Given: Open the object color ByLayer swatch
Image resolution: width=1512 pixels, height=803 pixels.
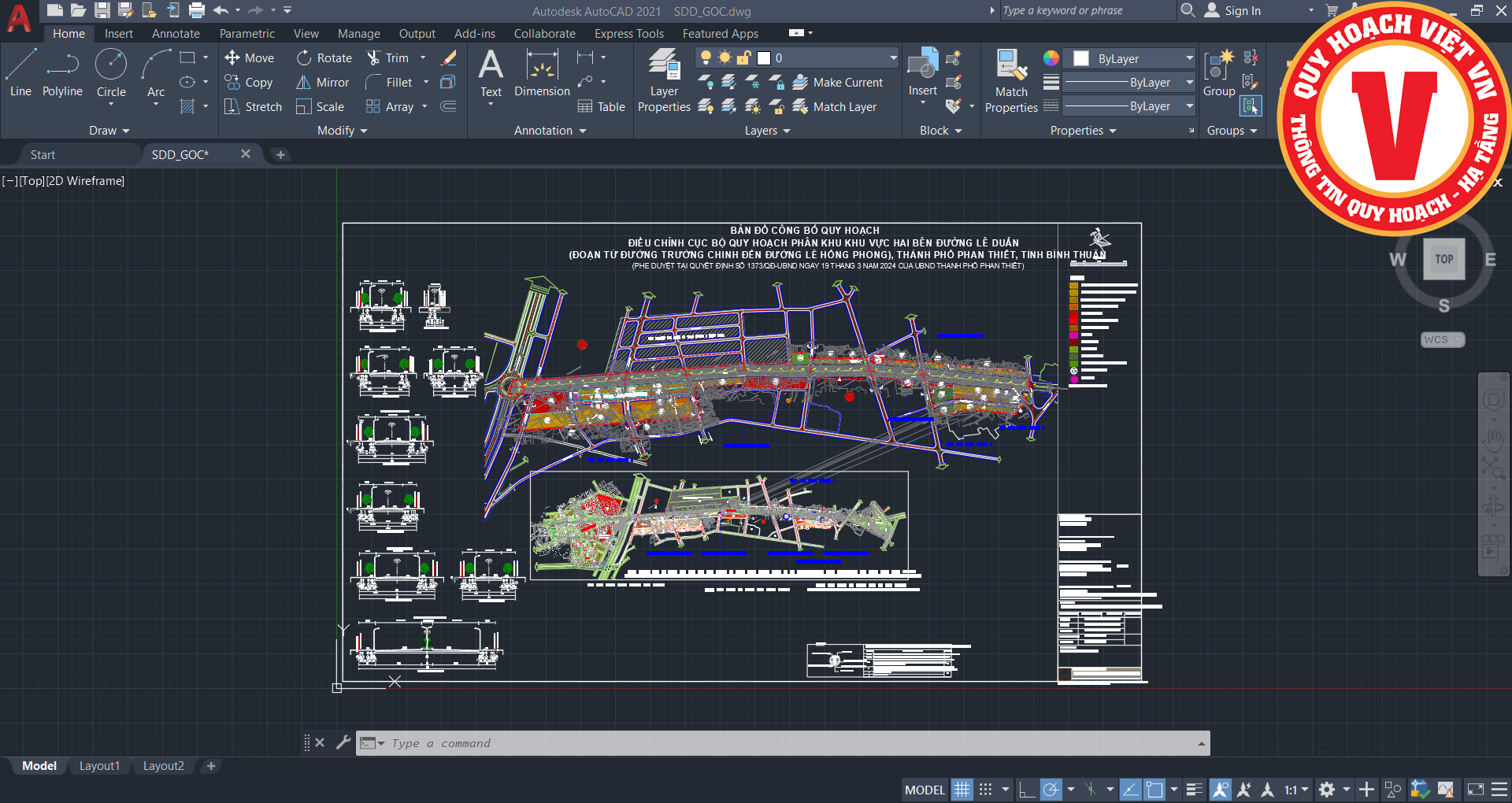Looking at the screenshot, I should pos(1080,59).
